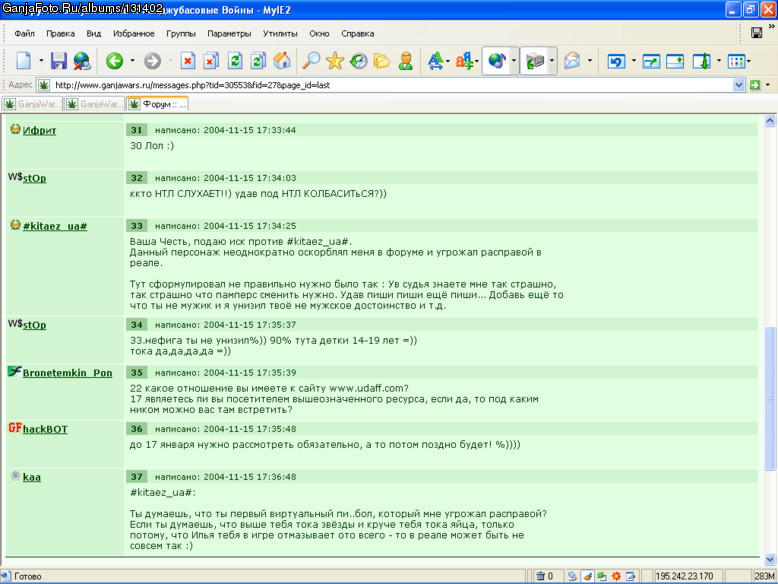Click the magnifier Search icon
The width and height of the screenshot is (778, 584).
311,61
